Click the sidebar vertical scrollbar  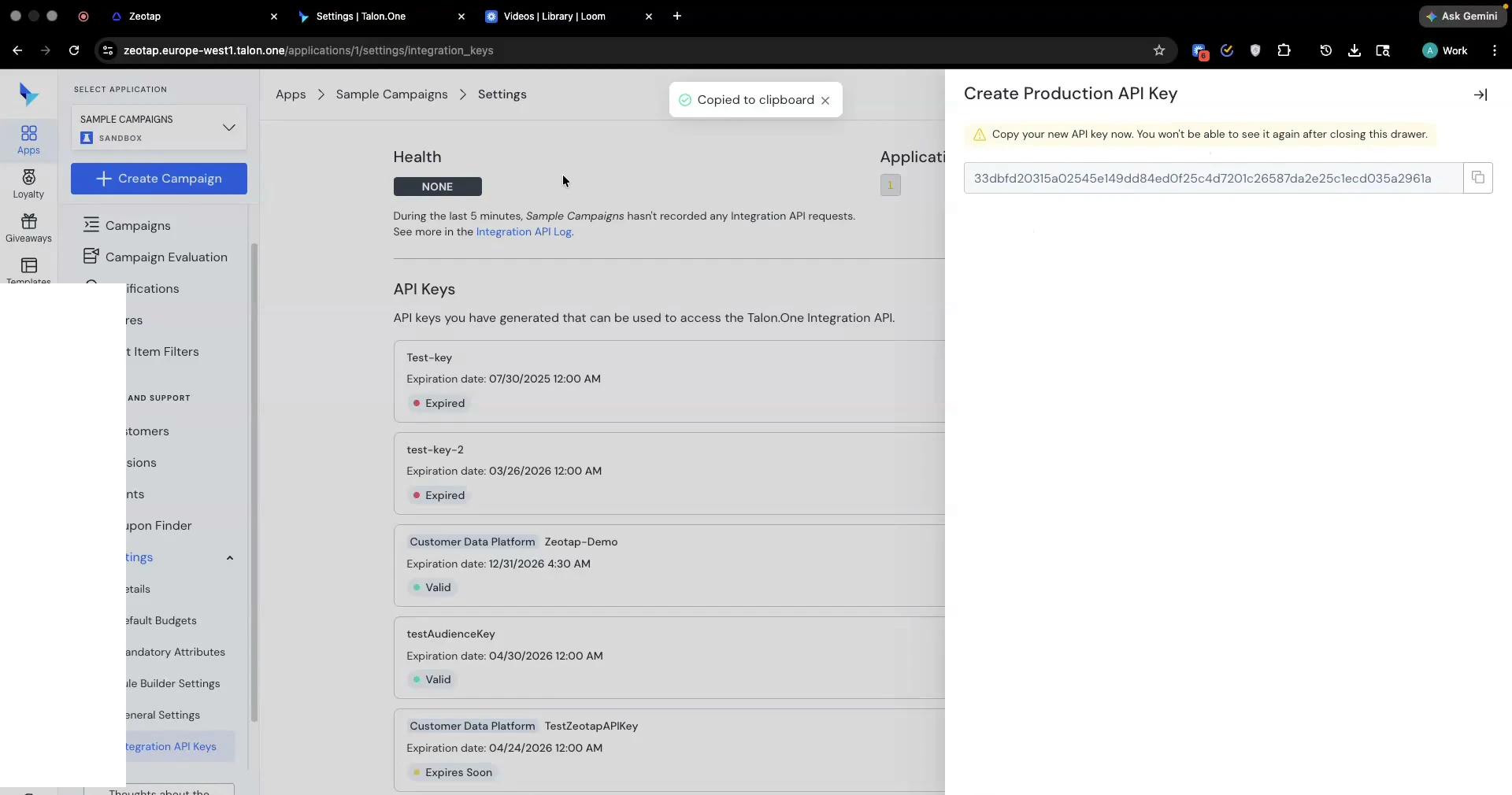coord(254,482)
